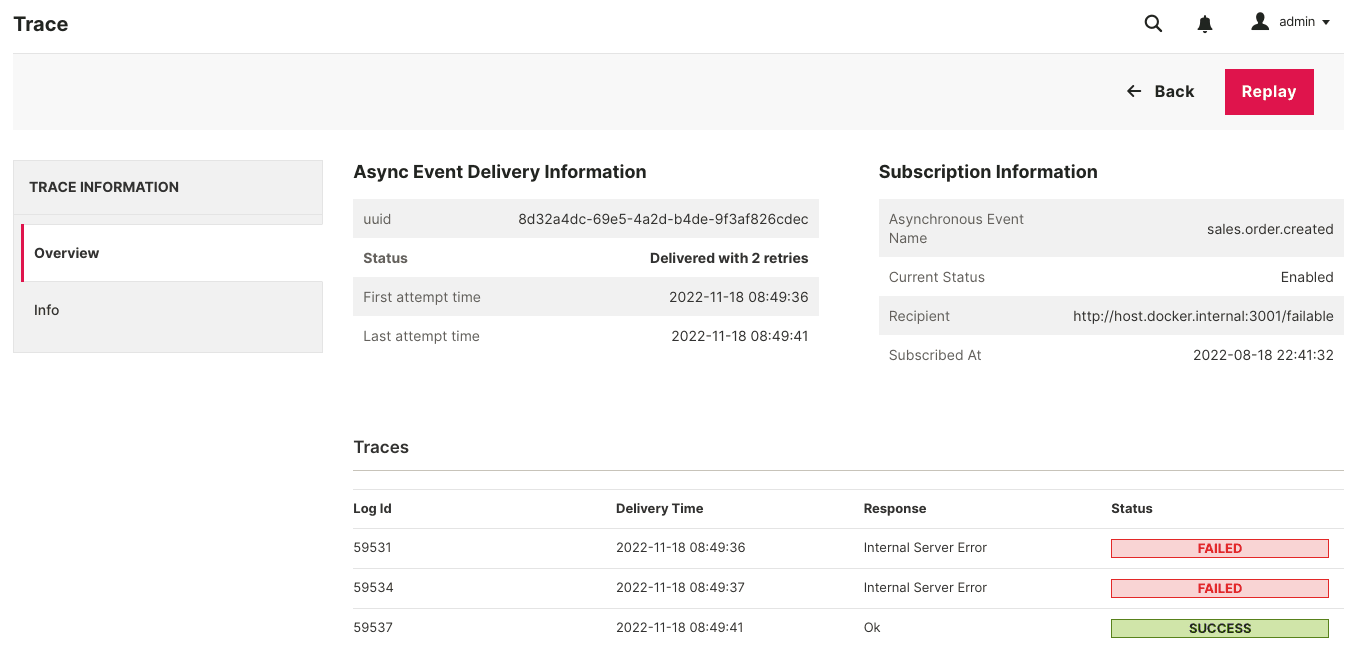Select log row 59537
Viewport: 1352px width, 665px height.
(848, 628)
